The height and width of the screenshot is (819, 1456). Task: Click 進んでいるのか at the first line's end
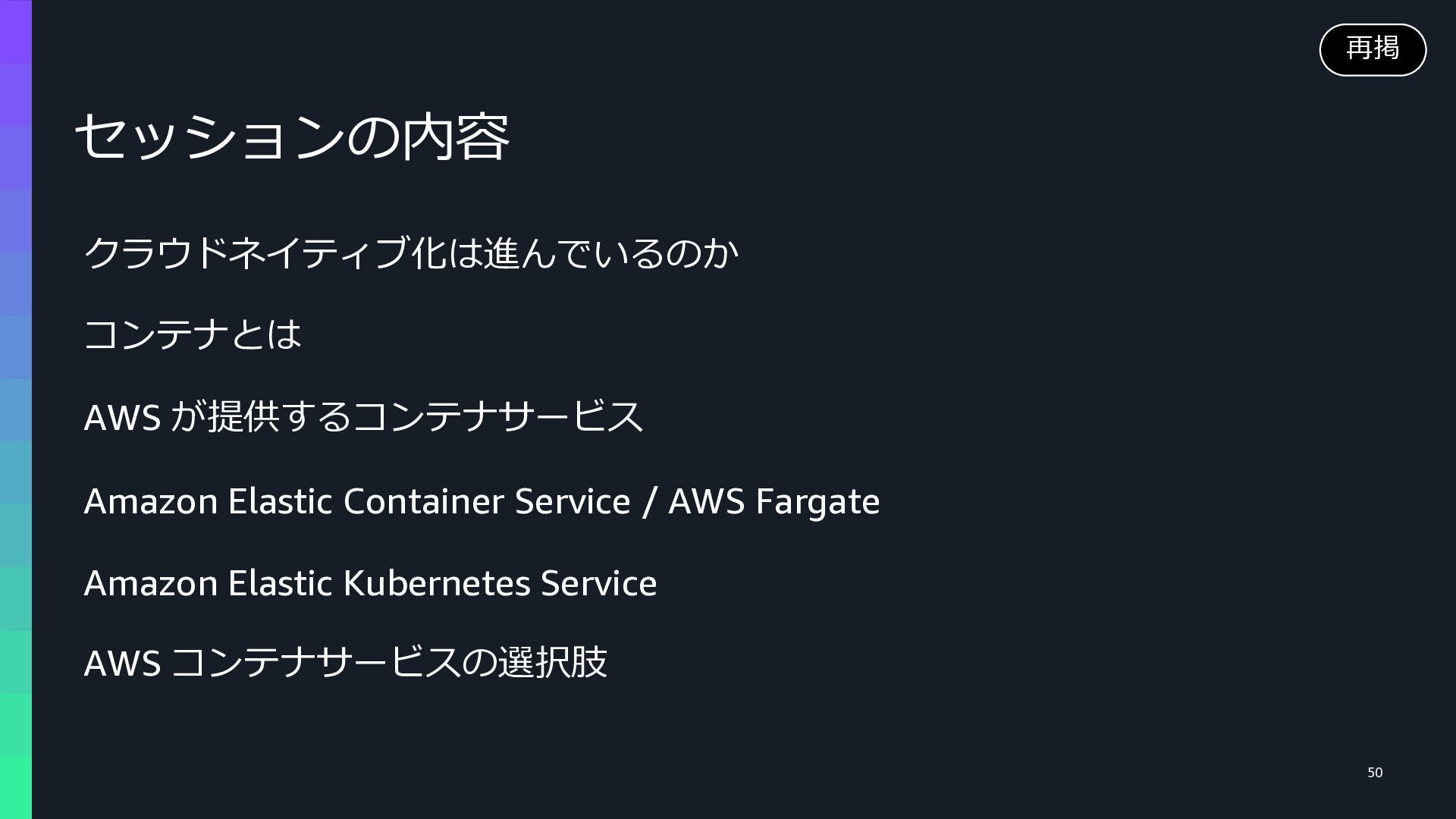pyautogui.click(x=610, y=253)
